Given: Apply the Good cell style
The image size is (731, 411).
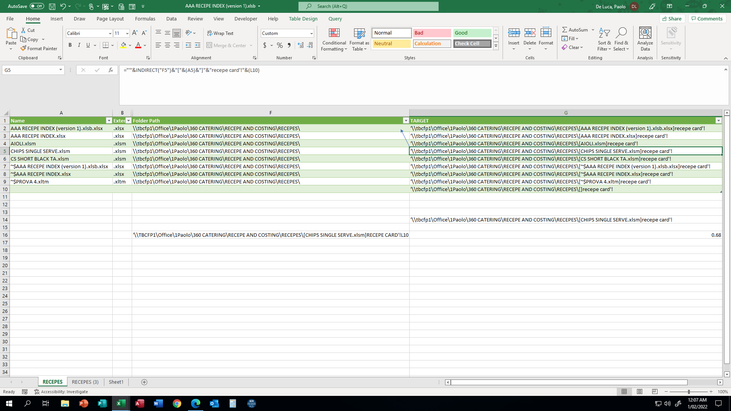Looking at the screenshot, I should [472, 33].
